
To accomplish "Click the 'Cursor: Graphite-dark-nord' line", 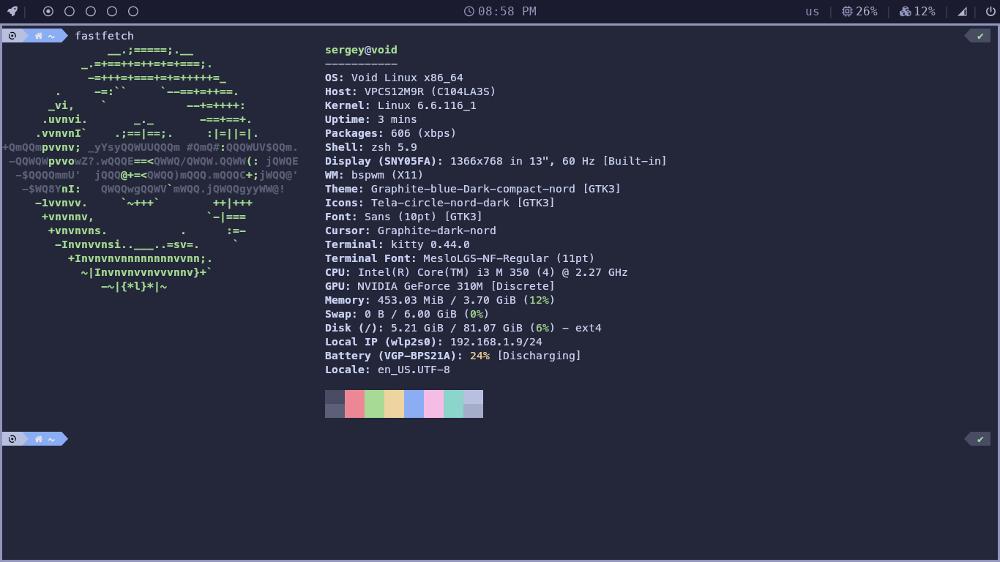I will [410, 231].
